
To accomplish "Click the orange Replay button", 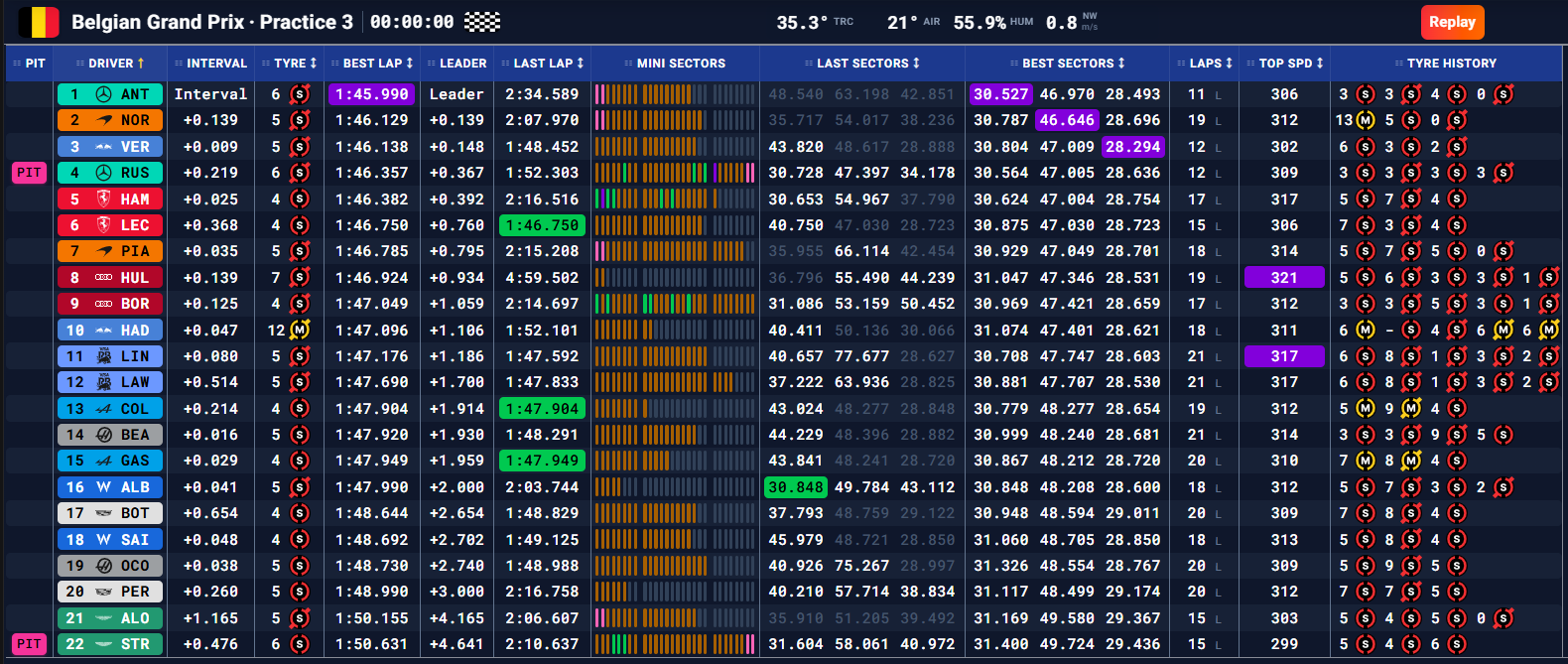I will click(1452, 22).
